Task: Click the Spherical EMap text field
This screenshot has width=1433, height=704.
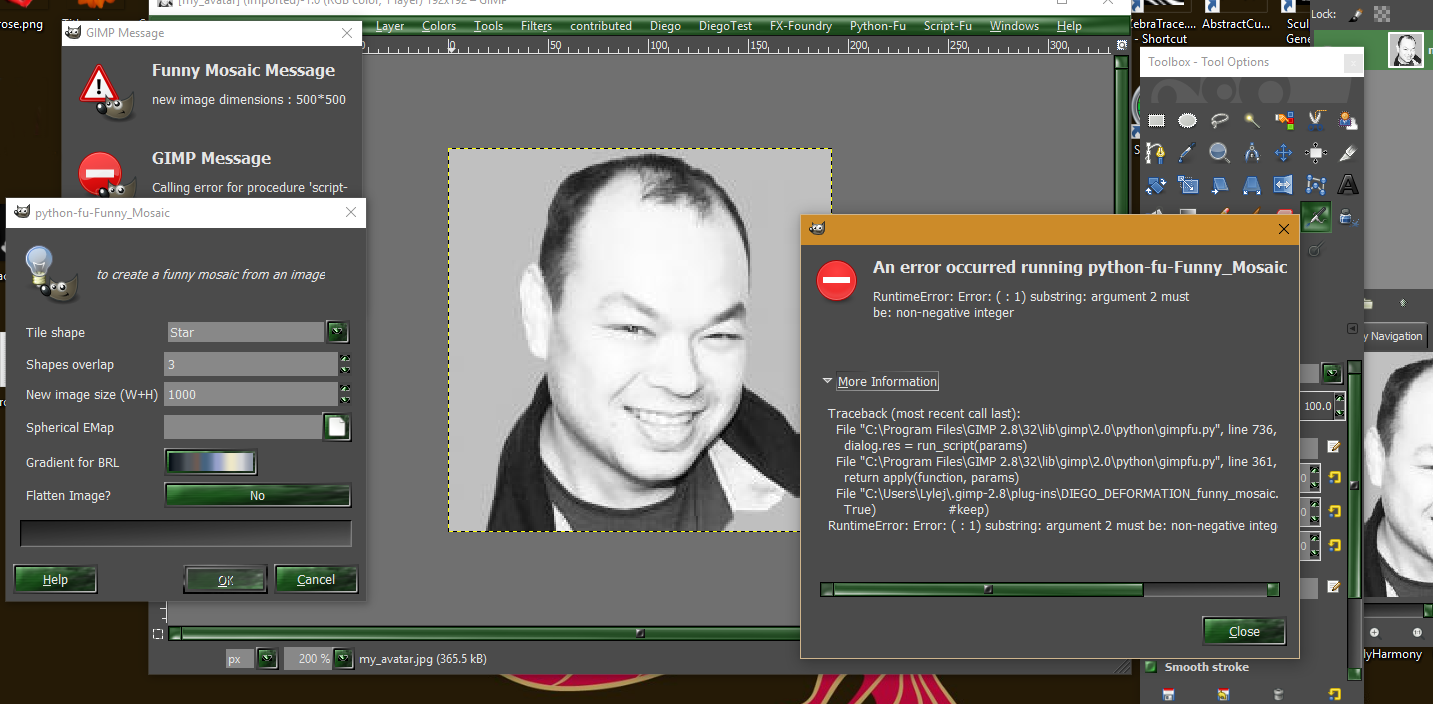Action: (x=243, y=427)
